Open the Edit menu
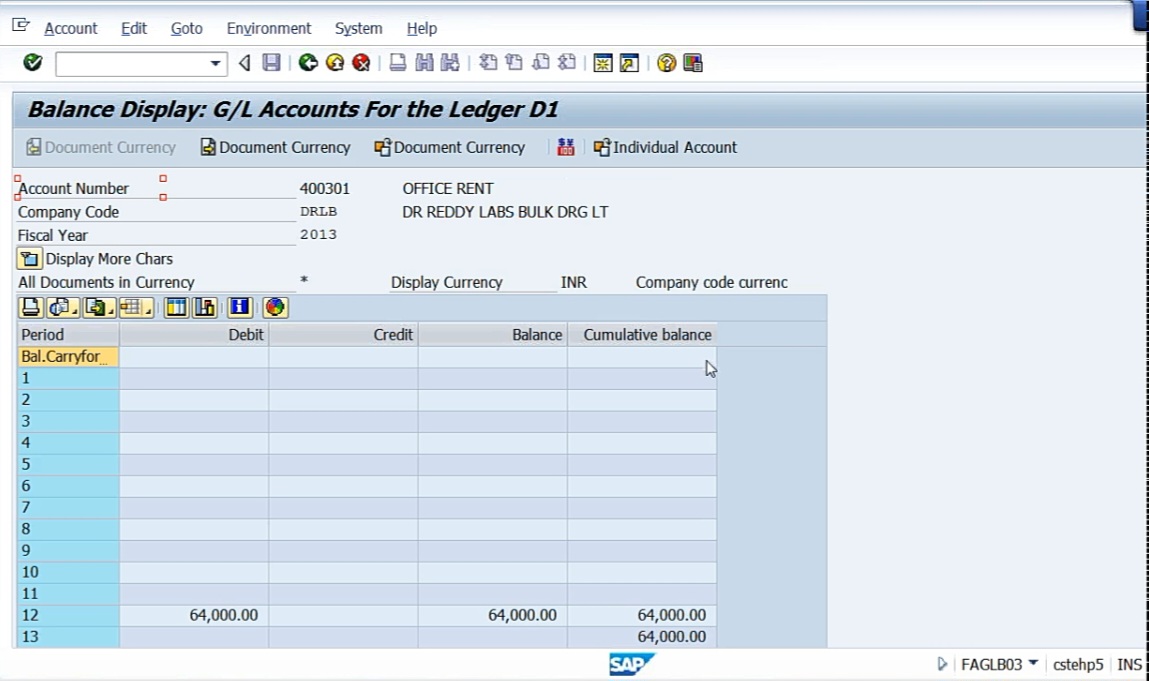The height and width of the screenshot is (681, 1149). pyautogui.click(x=133, y=29)
